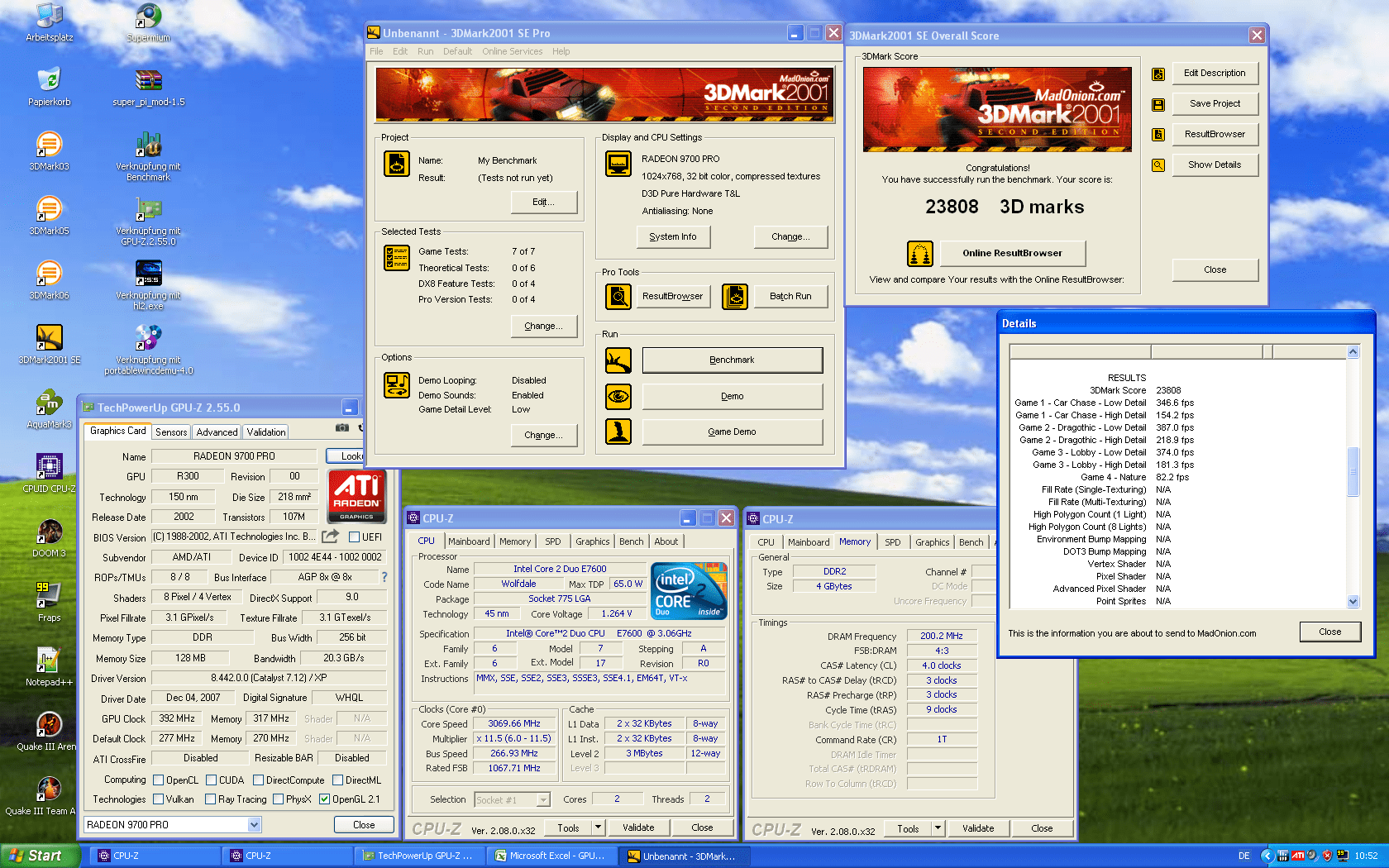The height and width of the screenshot is (868, 1389).
Task: Switch to TechPowerUp GPU-Z taskbar button
Action: 419,856
